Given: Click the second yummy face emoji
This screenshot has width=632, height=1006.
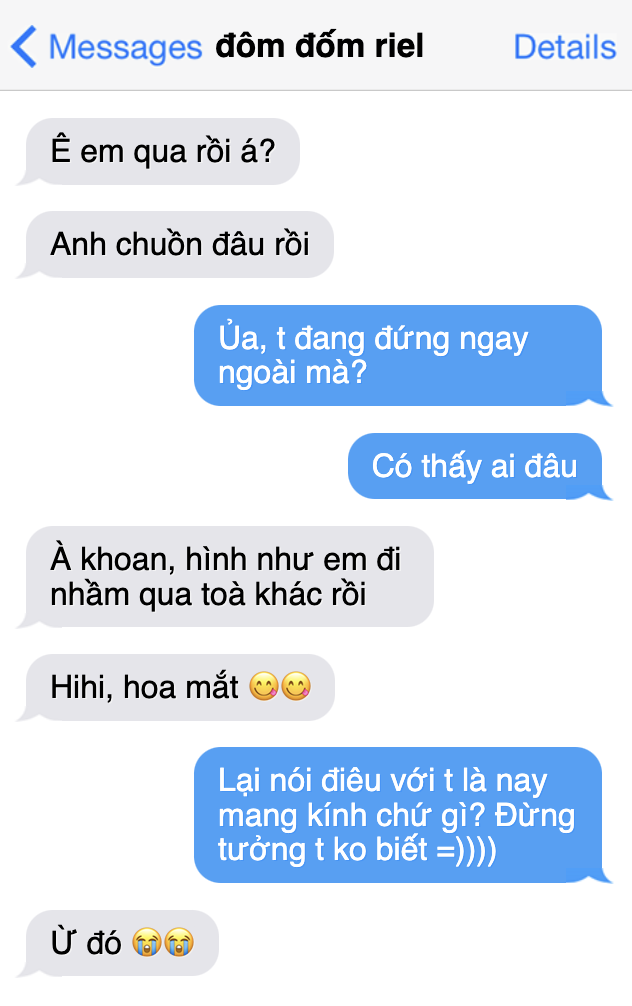Looking at the screenshot, I should 296,686.
